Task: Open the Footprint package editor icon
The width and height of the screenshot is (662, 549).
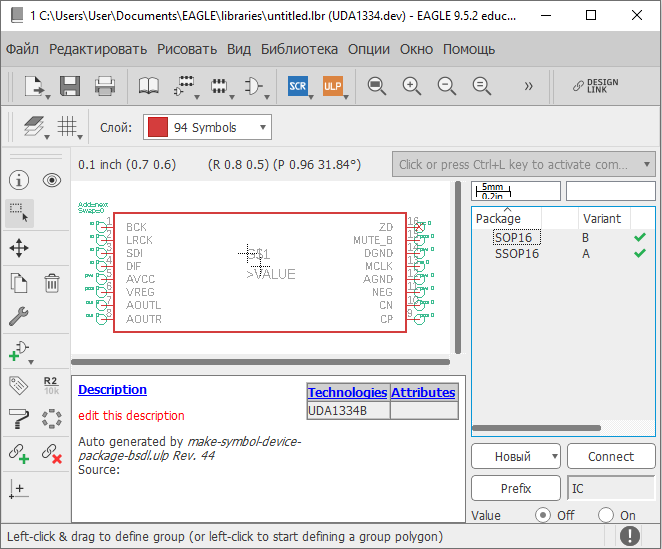Action: [x=219, y=86]
